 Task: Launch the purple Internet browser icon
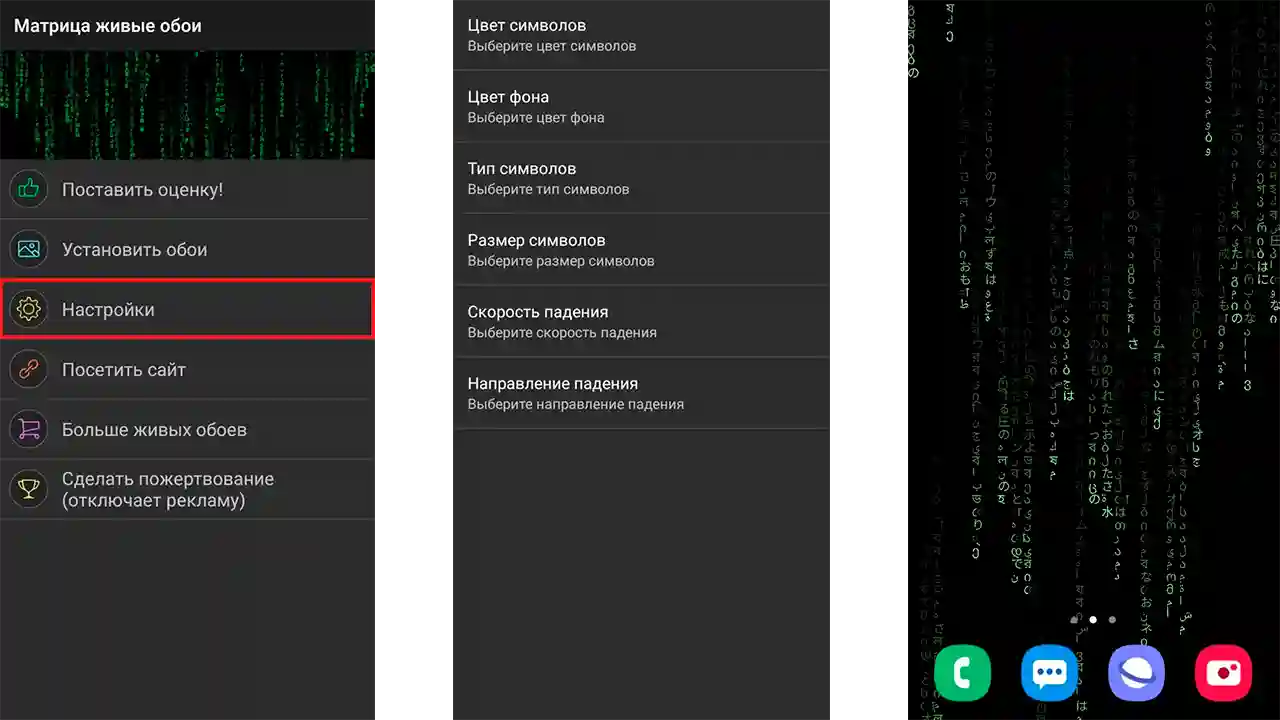(1136, 673)
